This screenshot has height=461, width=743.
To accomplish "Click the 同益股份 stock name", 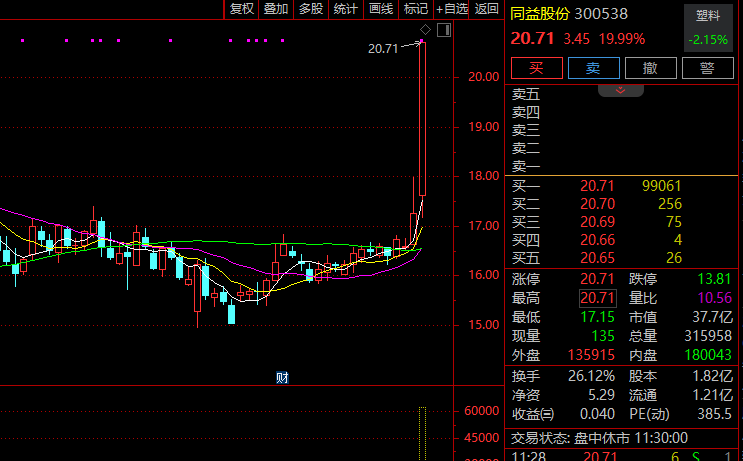I will click(539, 14).
